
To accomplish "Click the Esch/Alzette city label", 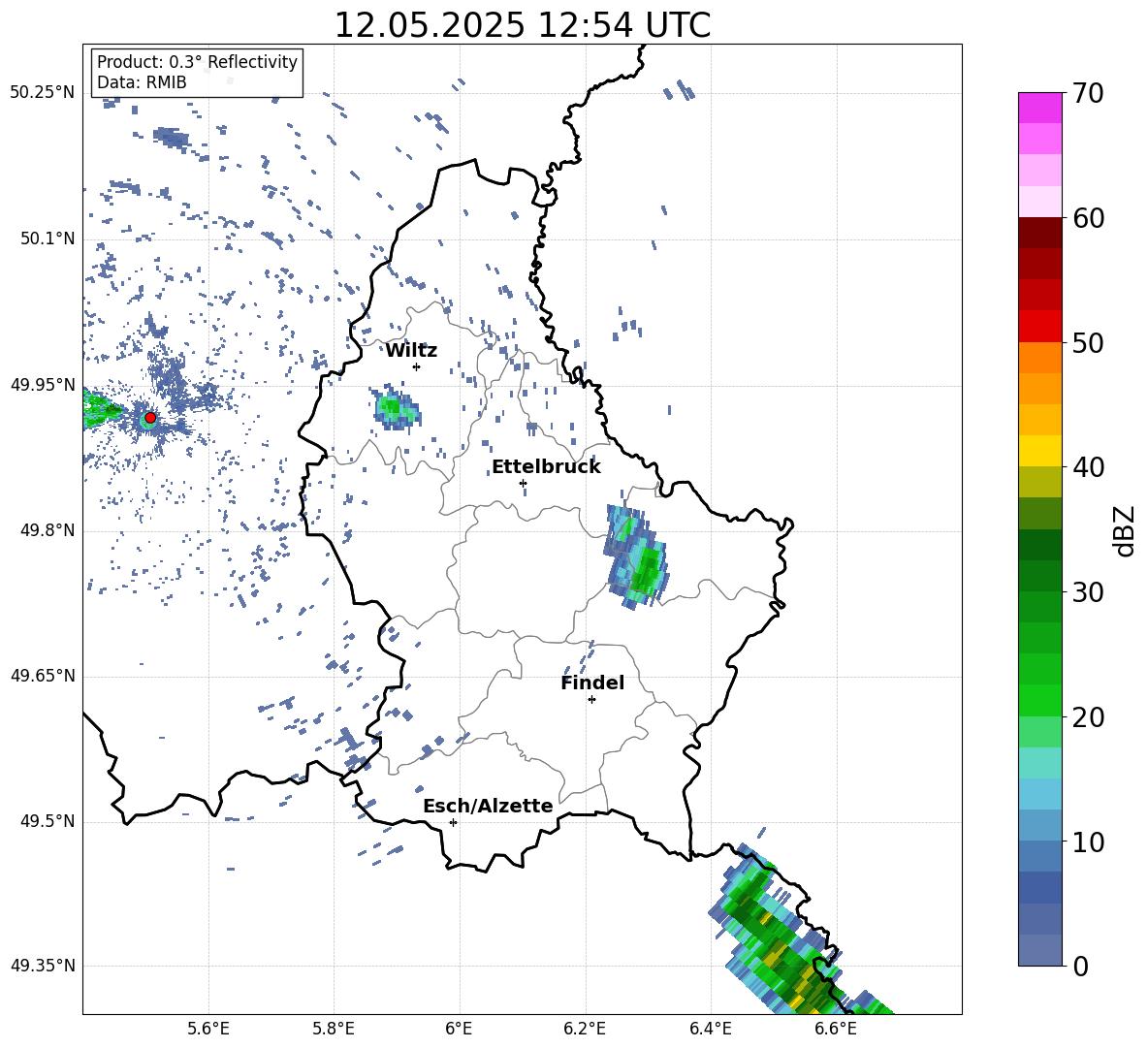I will (488, 806).
